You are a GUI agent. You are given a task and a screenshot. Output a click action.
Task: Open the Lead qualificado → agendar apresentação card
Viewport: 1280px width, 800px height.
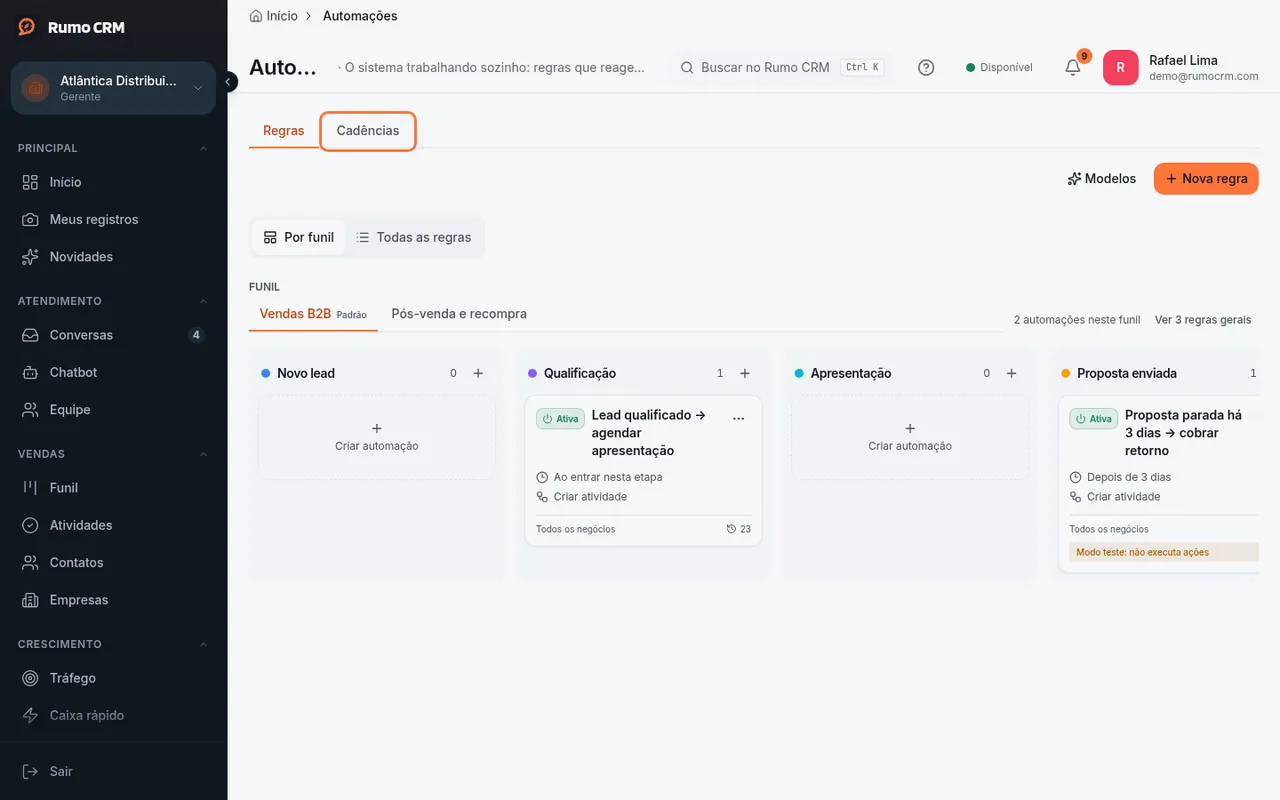pos(643,471)
